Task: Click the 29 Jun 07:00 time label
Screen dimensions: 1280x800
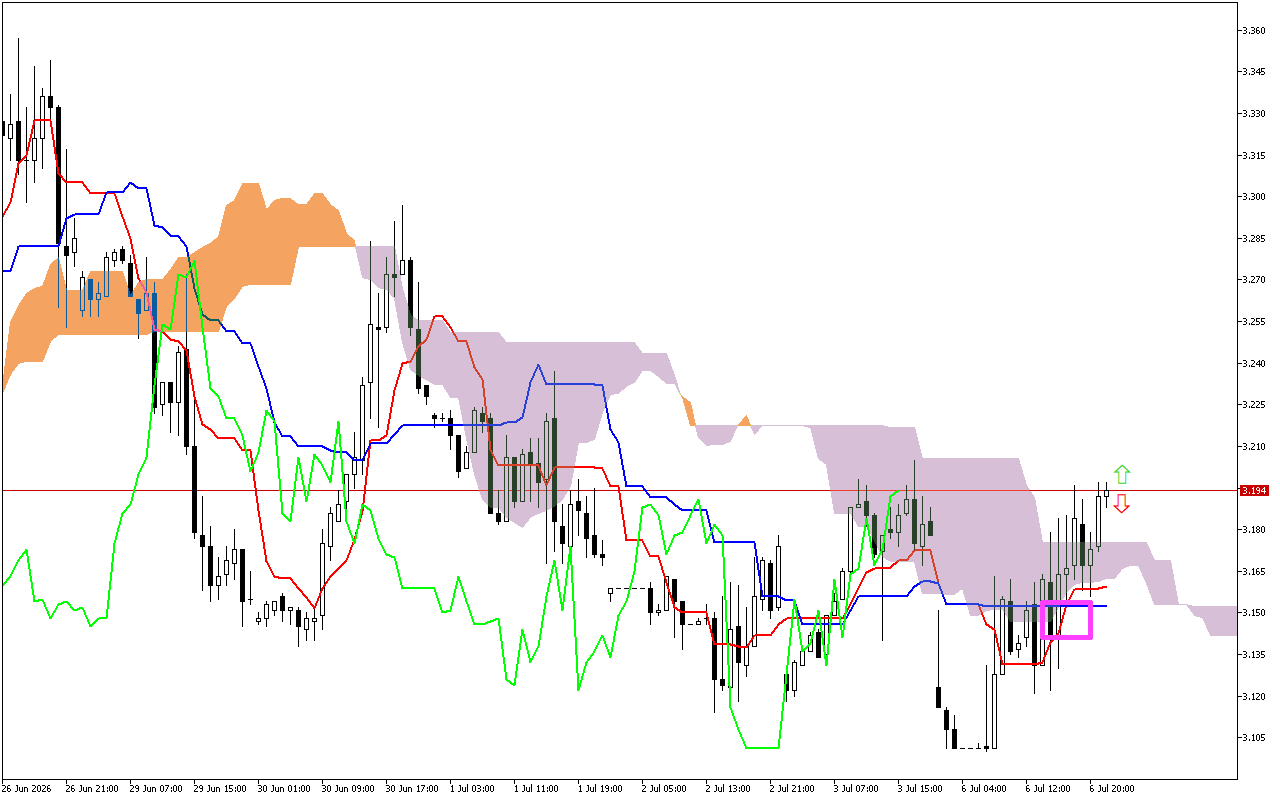Action: (157, 788)
